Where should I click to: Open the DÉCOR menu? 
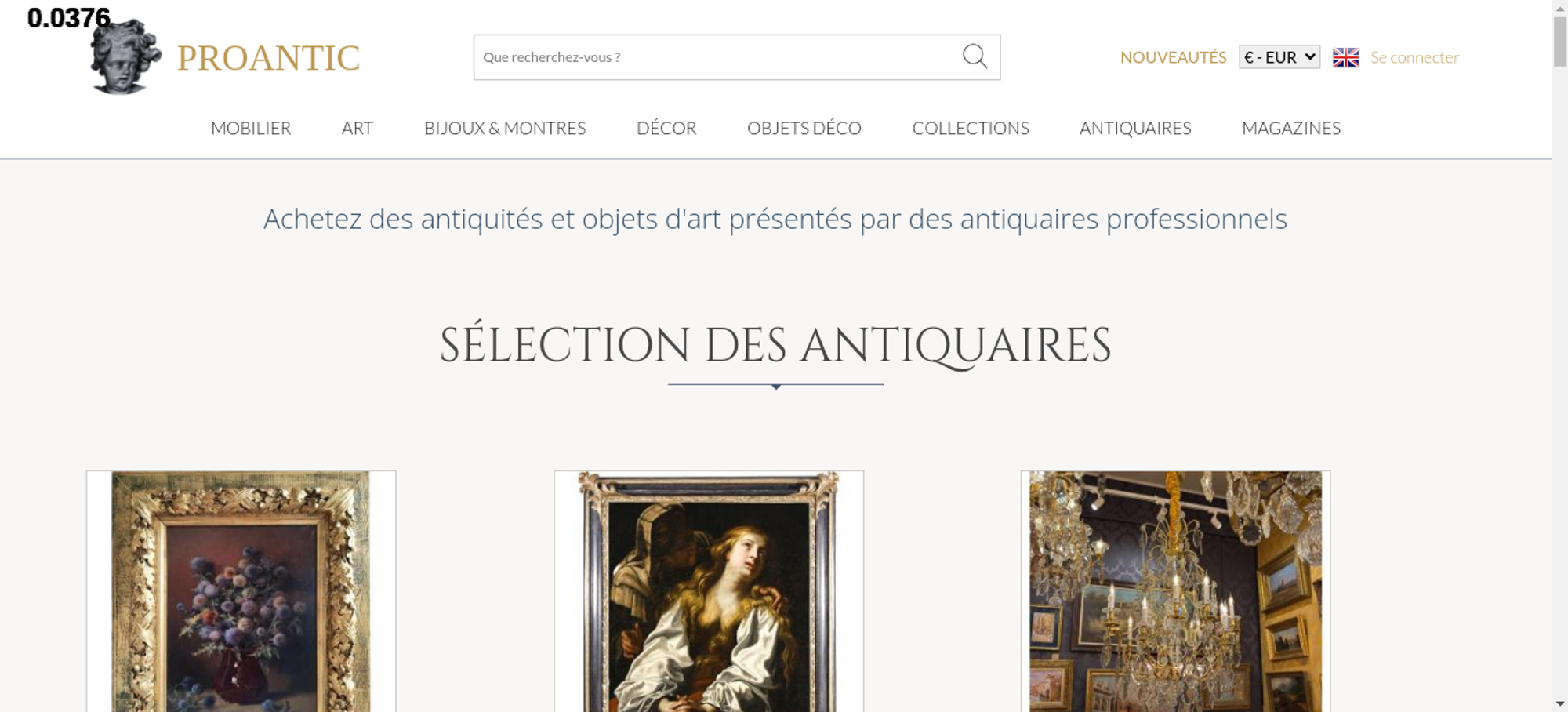(666, 129)
